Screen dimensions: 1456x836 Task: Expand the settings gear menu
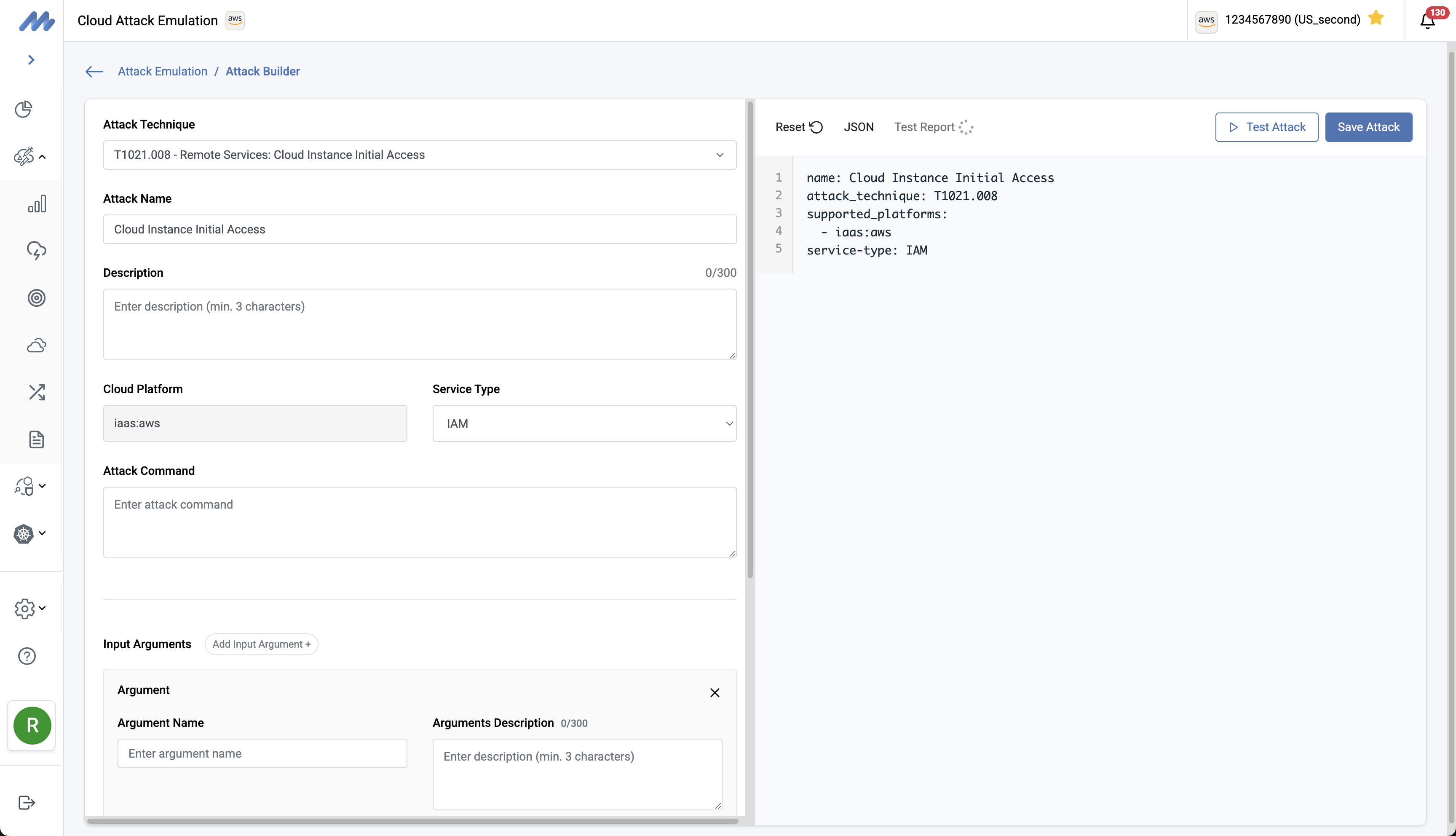click(x=30, y=608)
